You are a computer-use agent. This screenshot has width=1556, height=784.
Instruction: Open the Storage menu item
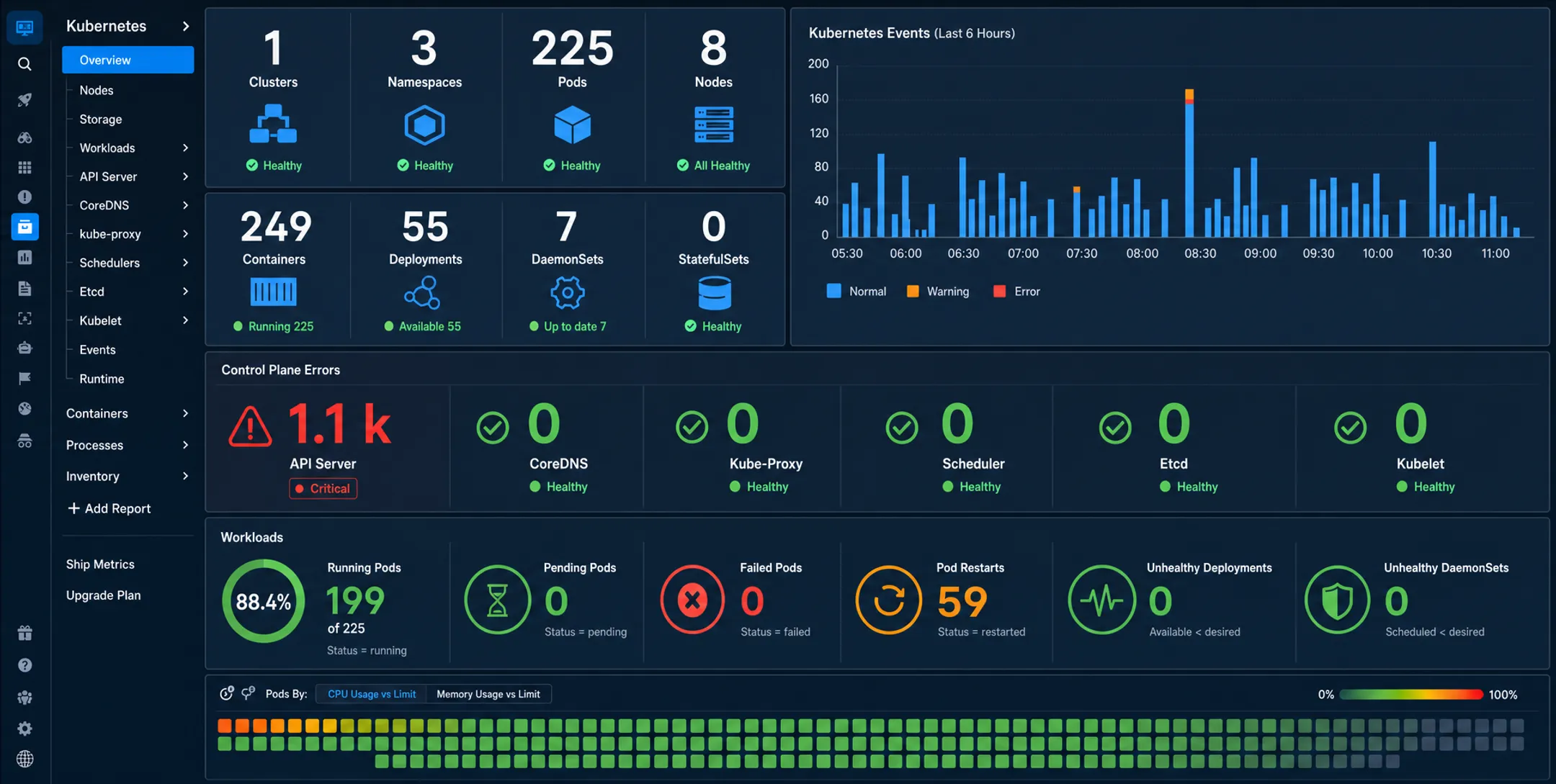(x=101, y=119)
